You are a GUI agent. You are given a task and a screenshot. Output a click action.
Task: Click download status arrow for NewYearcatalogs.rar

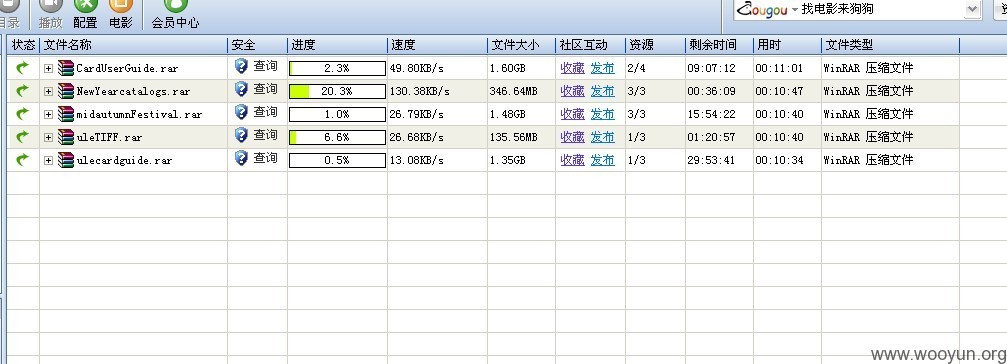(x=22, y=91)
